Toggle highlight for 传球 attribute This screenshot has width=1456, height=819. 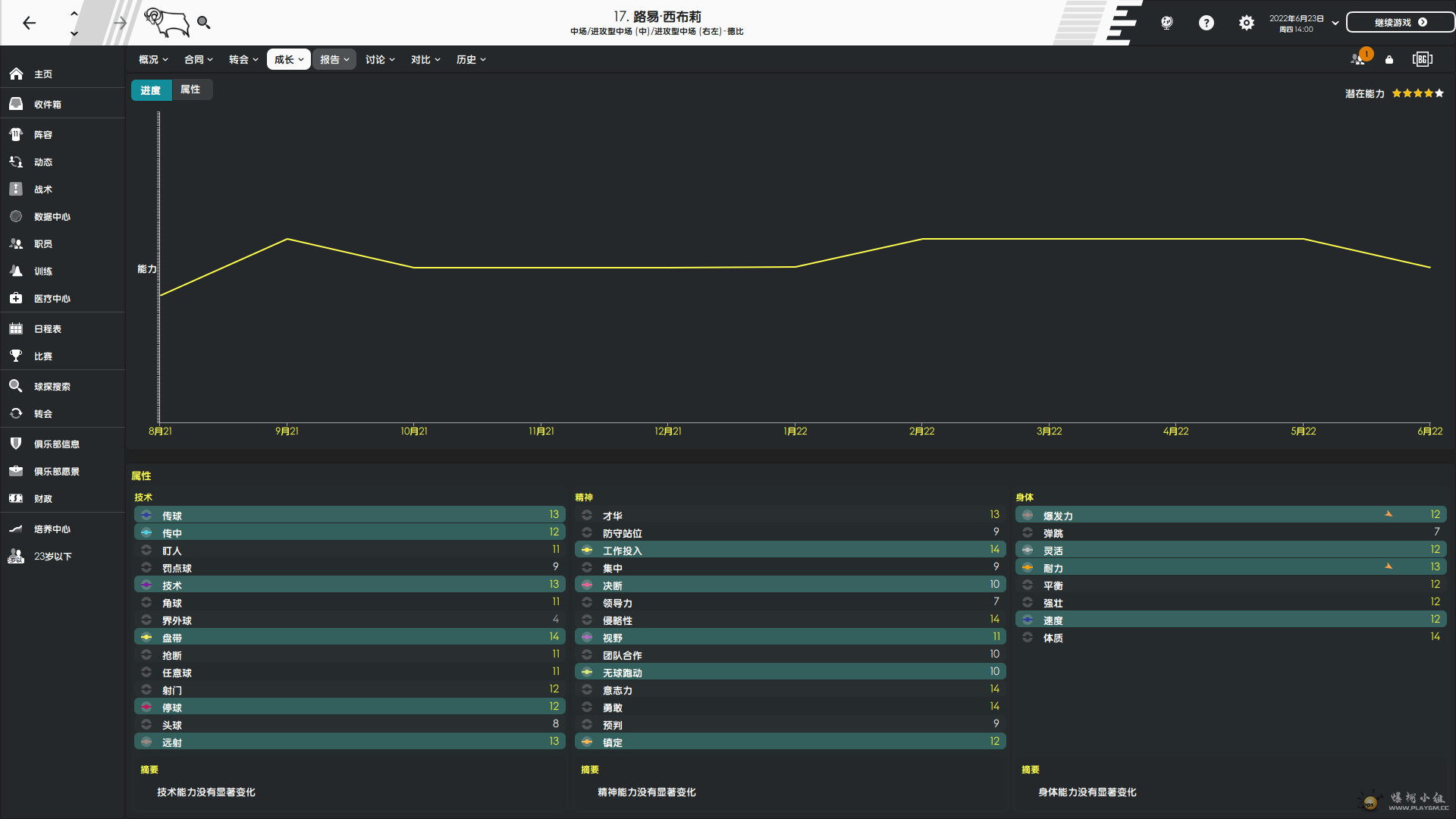click(x=146, y=516)
